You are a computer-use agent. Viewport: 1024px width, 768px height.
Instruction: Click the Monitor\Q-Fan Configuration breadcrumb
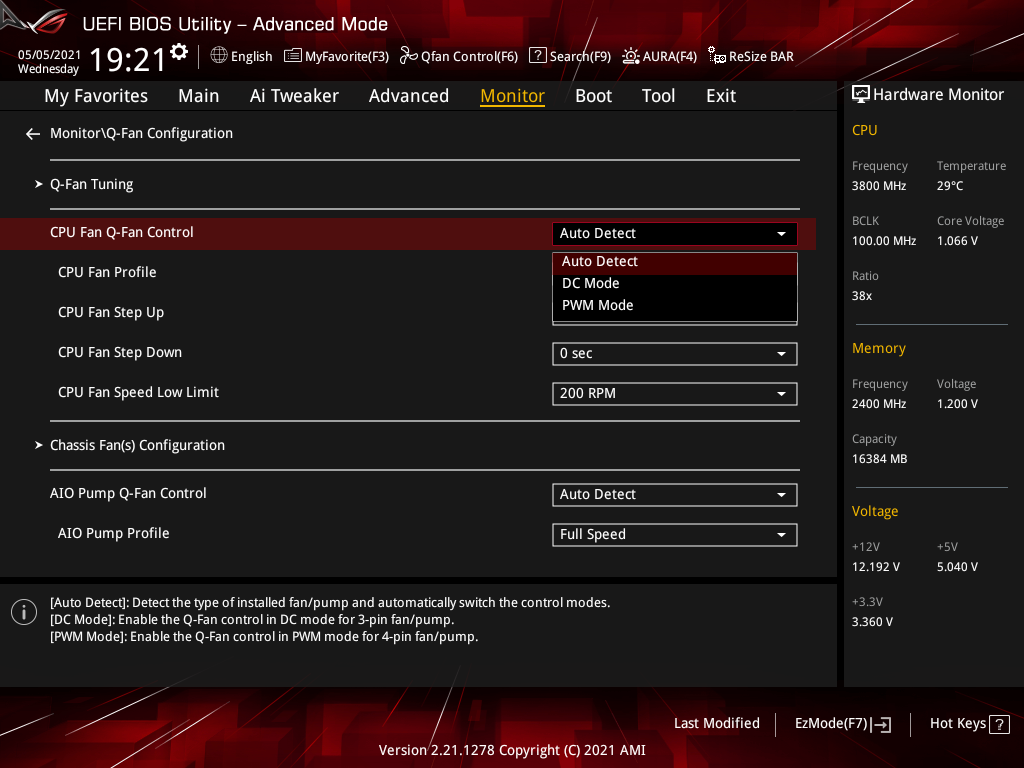(x=141, y=133)
